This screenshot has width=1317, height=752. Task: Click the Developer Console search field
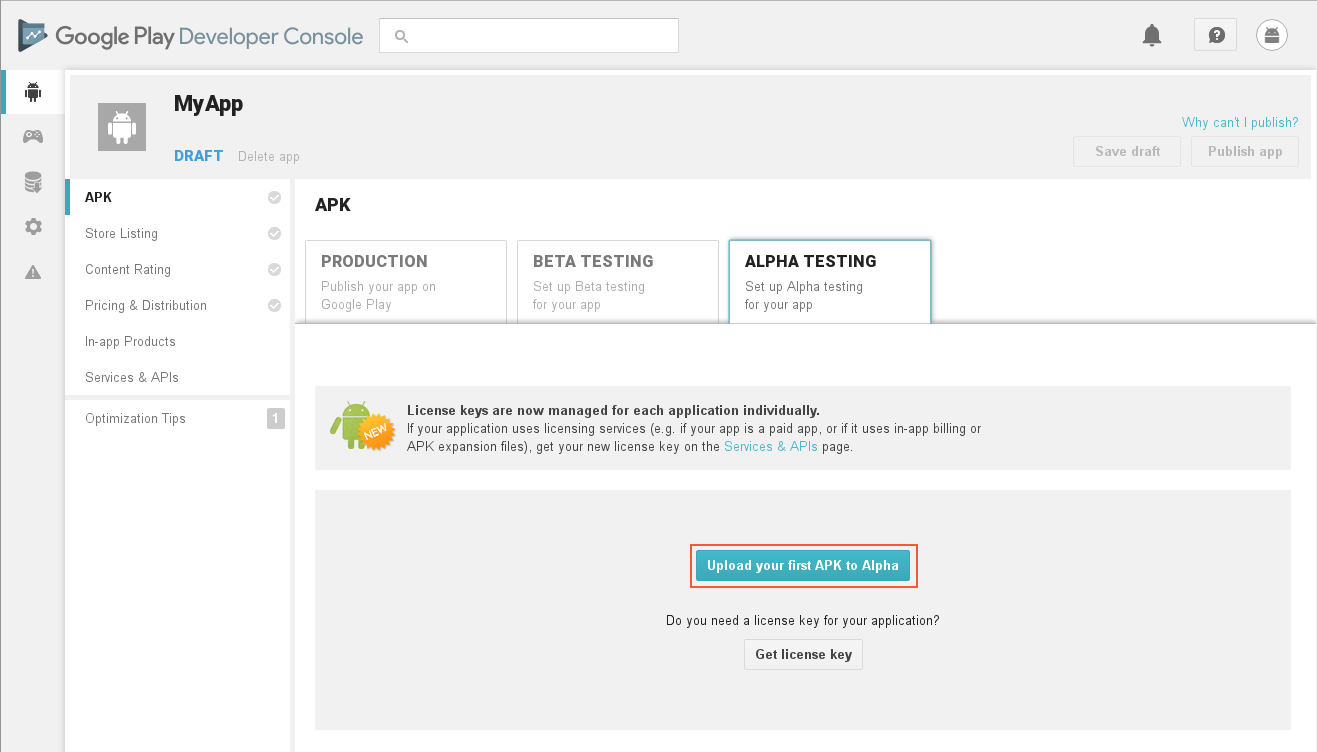[529, 36]
